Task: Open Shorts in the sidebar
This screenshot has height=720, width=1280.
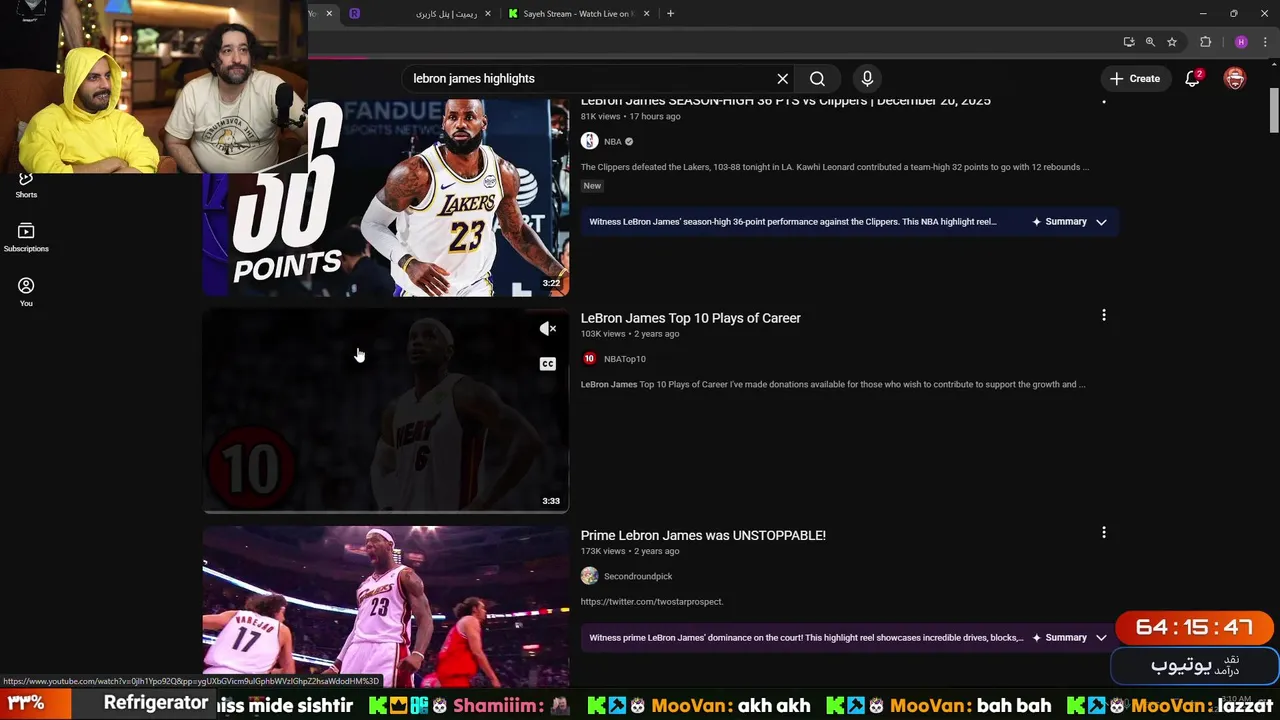Action: (x=26, y=185)
